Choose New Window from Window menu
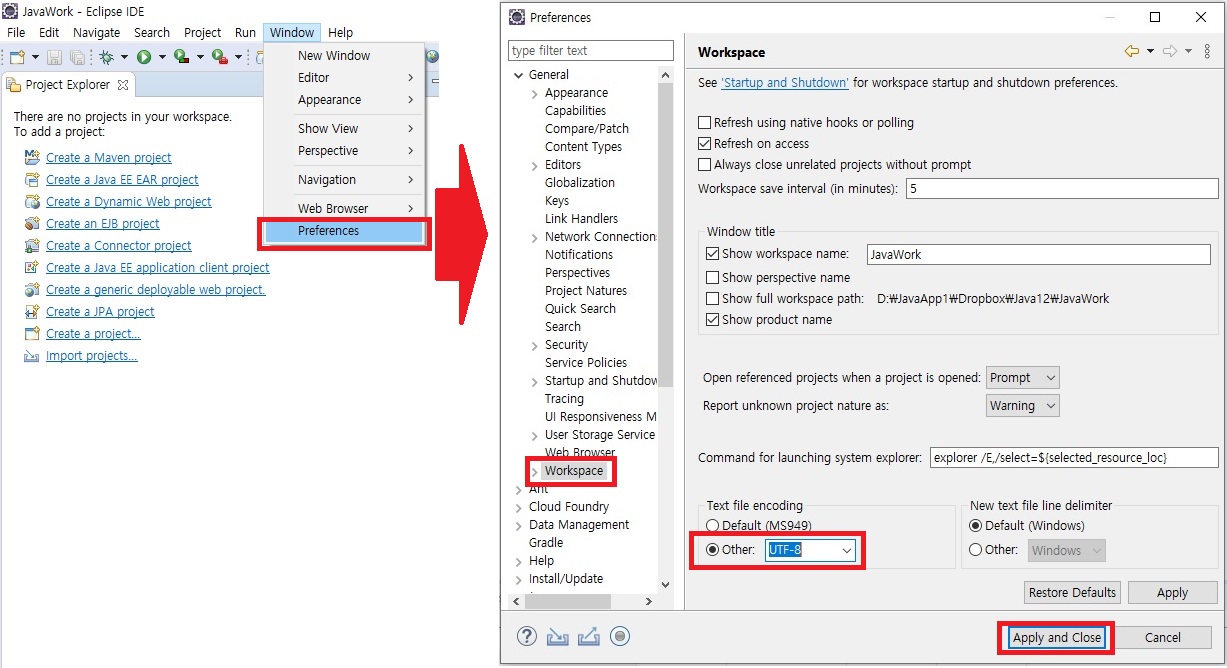This screenshot has height=668, width=1227. click(344, 56)
